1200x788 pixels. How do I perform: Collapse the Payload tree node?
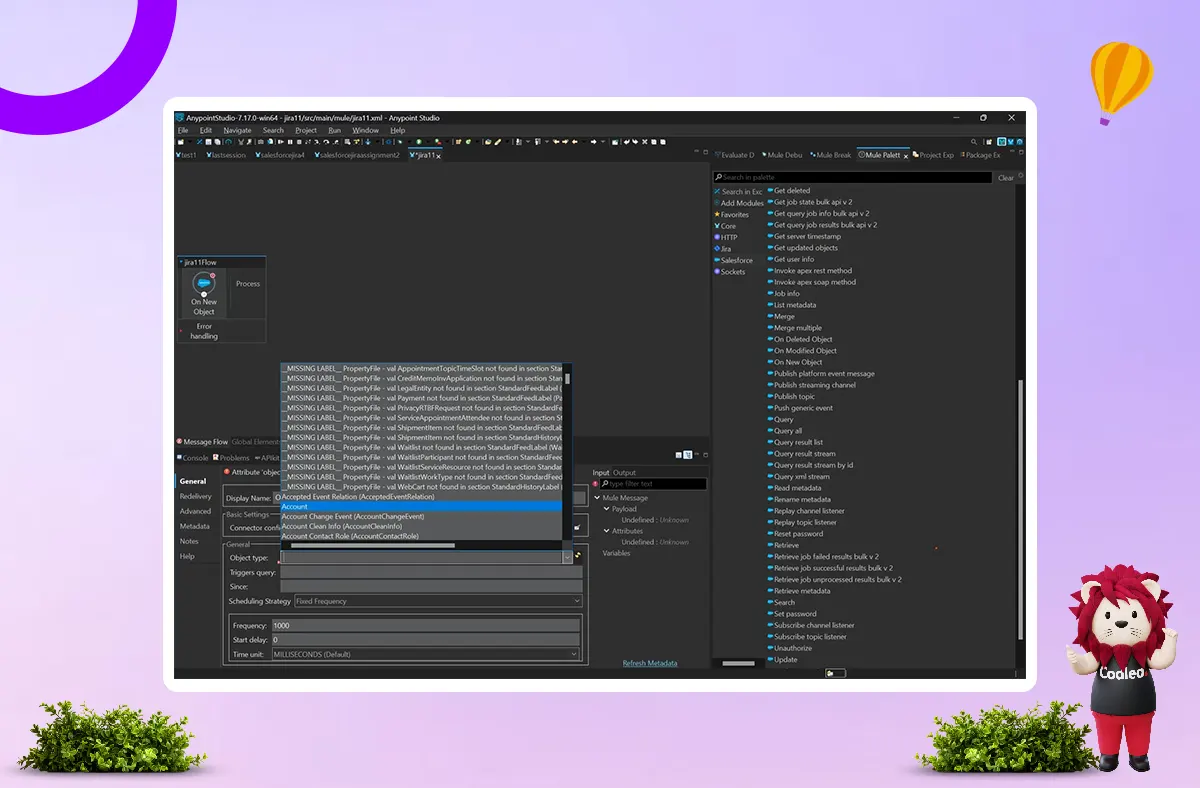click(x=606, y=509)
